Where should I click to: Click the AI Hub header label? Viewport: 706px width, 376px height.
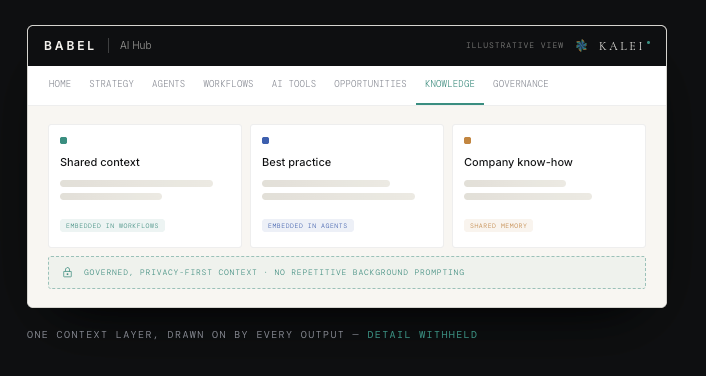coord(136,45)
